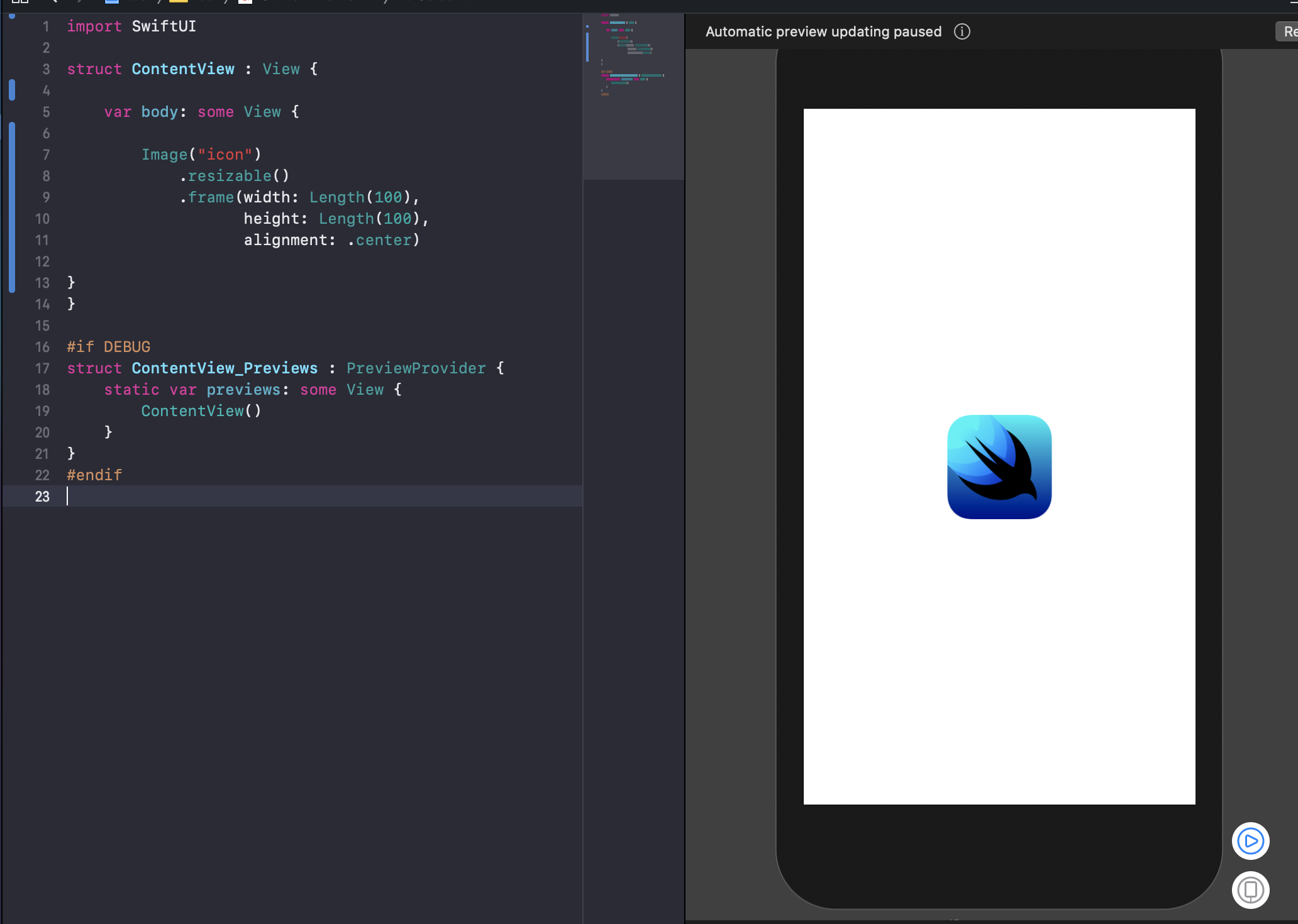Click line number 17 in the gutter
This screenshot has height=924, width=1298.
pyautogui.click(x=42, y=368)
